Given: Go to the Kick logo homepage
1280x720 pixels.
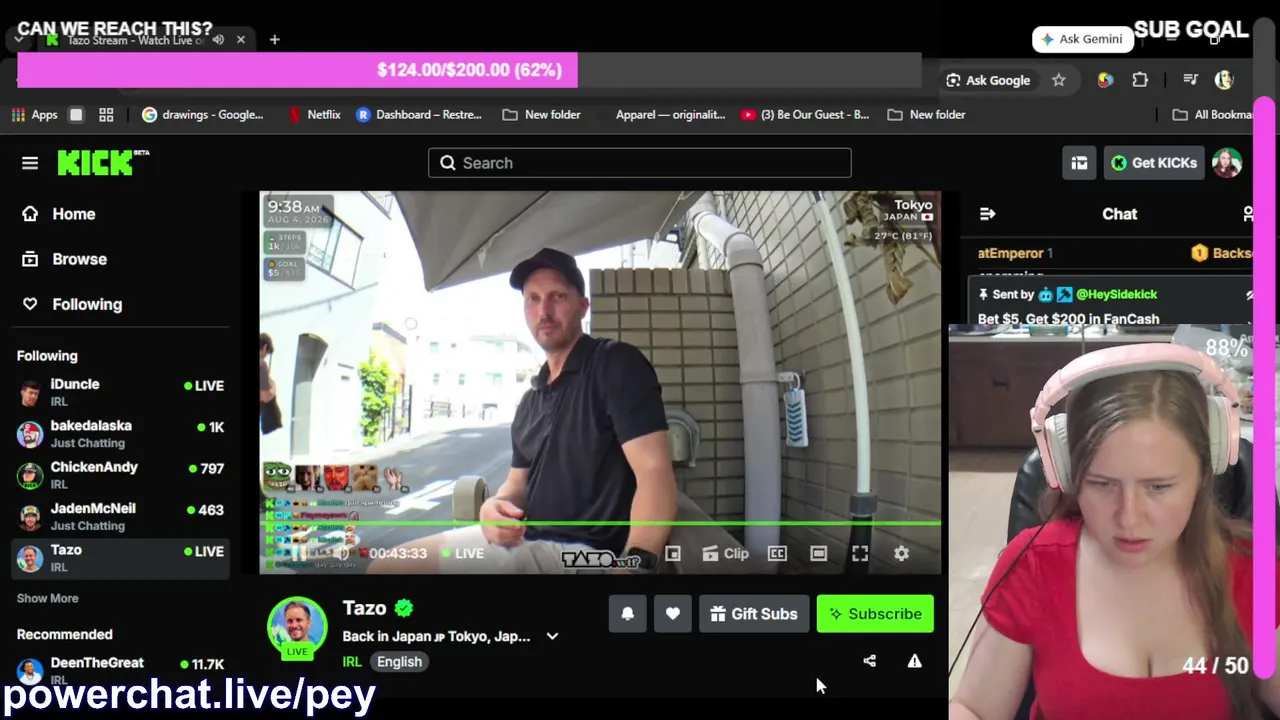Looking at the screenshot, I should (x=103, y=162).
